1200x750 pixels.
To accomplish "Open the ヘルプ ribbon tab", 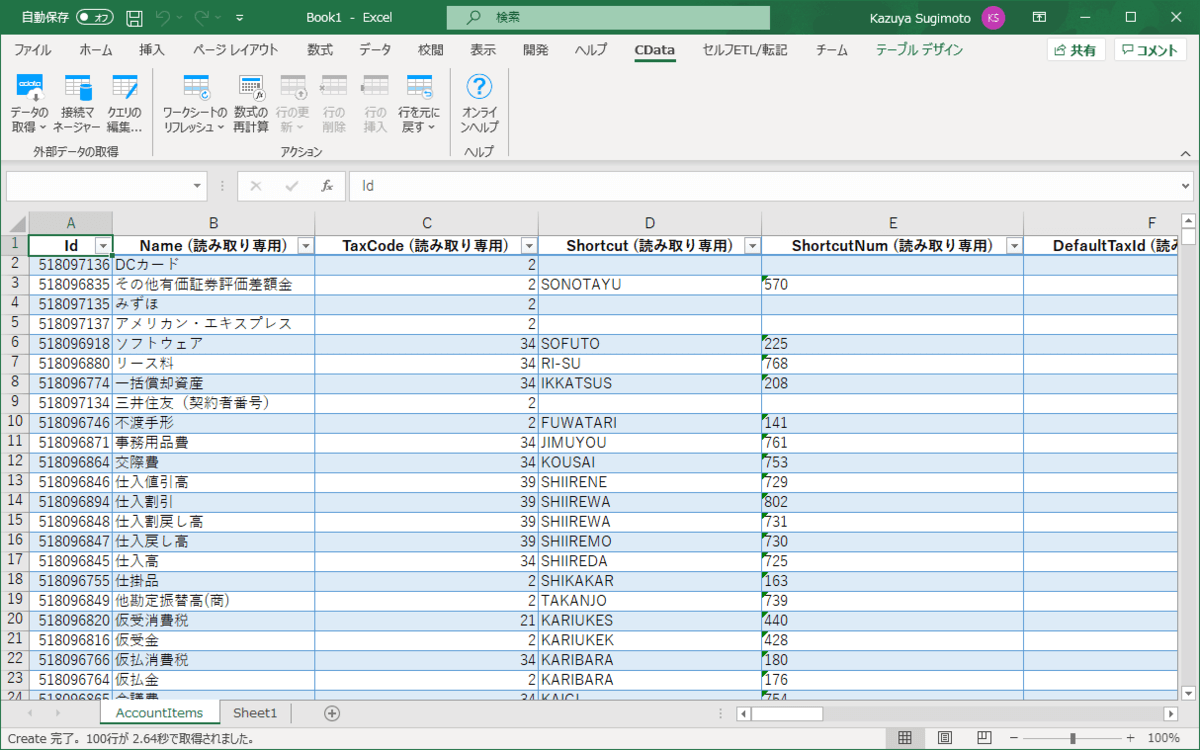I will point(591,50).
